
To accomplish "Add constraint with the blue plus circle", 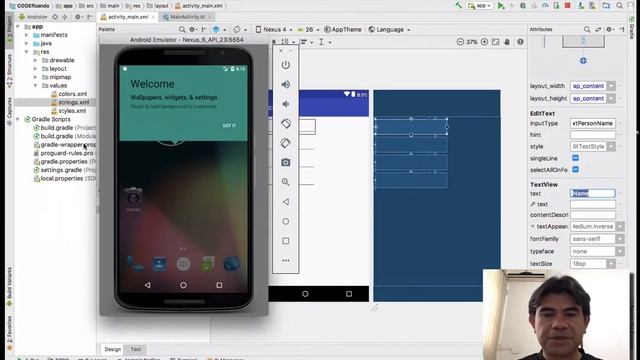I will [x=583, y=61].
